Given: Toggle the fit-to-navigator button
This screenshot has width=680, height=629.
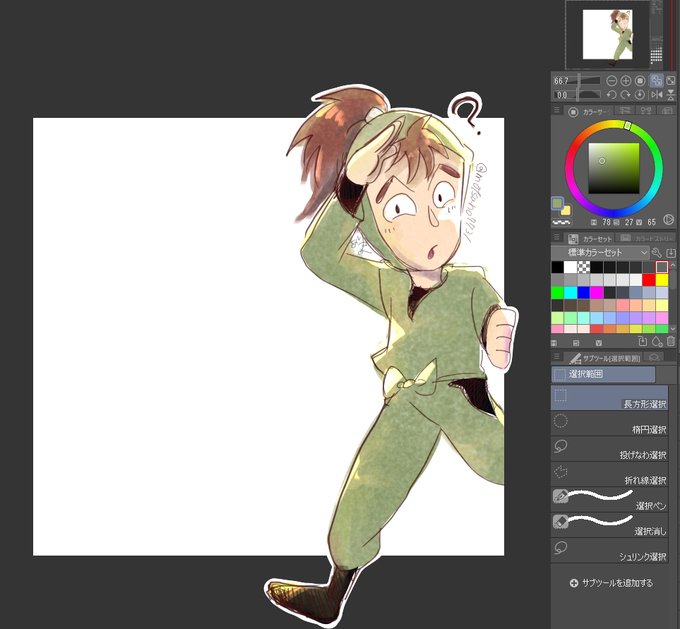Looking at the screenshot, I should tap(657, 81).
